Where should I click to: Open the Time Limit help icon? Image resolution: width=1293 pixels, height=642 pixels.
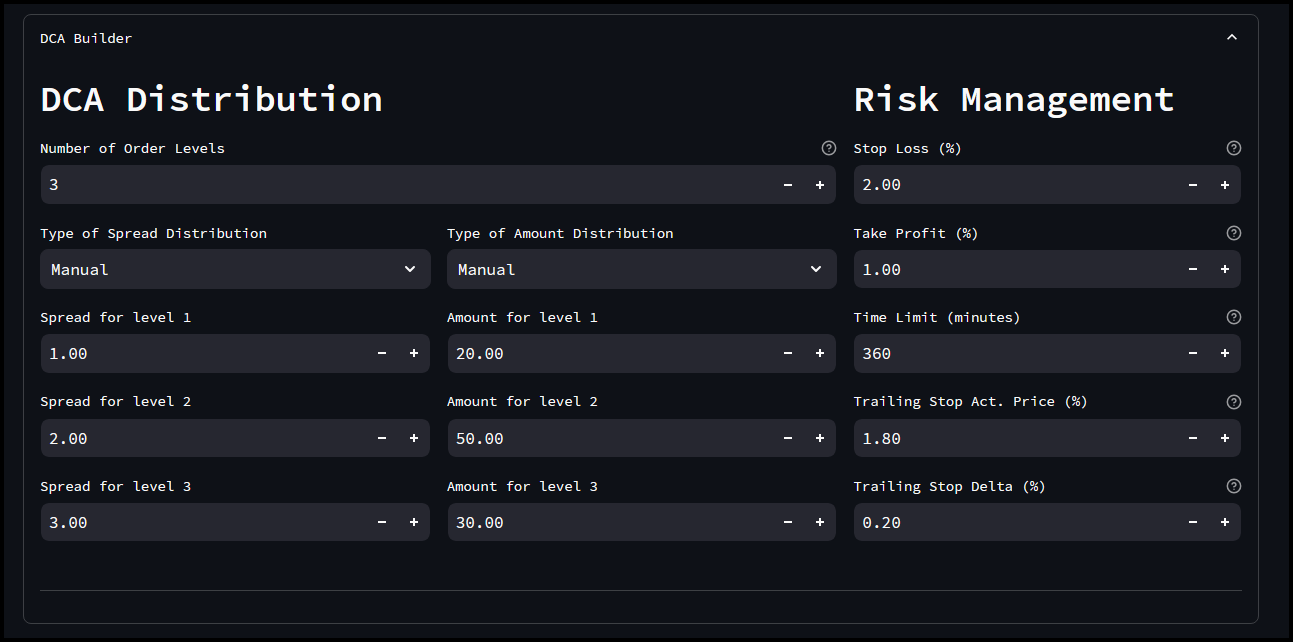(1233, 316)
